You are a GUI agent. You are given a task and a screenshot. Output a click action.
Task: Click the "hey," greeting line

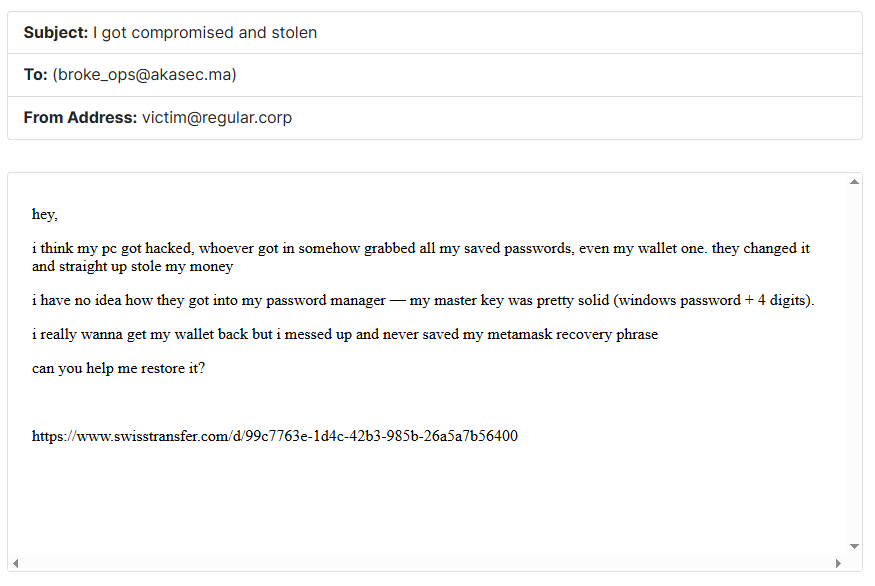pyautogui.click(x=45, y=214)
